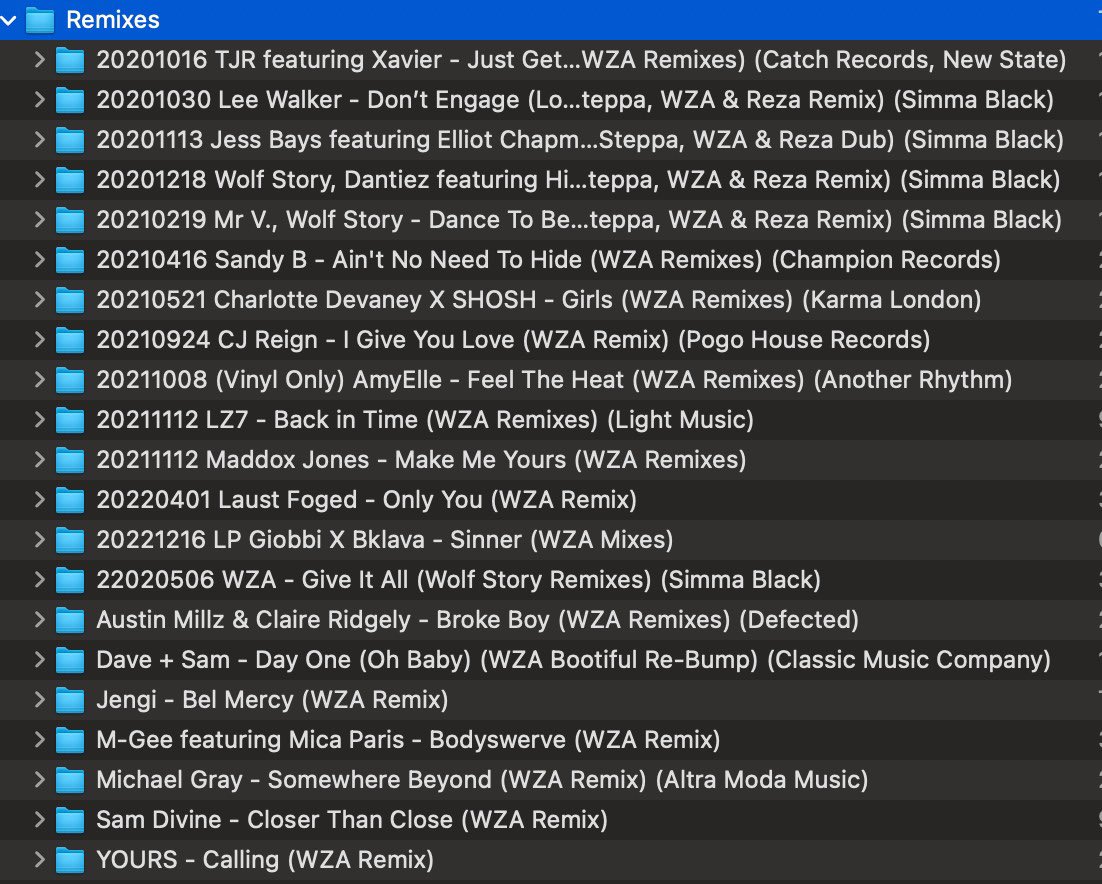This screenshot has width=1102, height=884.
Task: Click folder icon for M-Gee Bodyswerve
Action: (70, 741)
